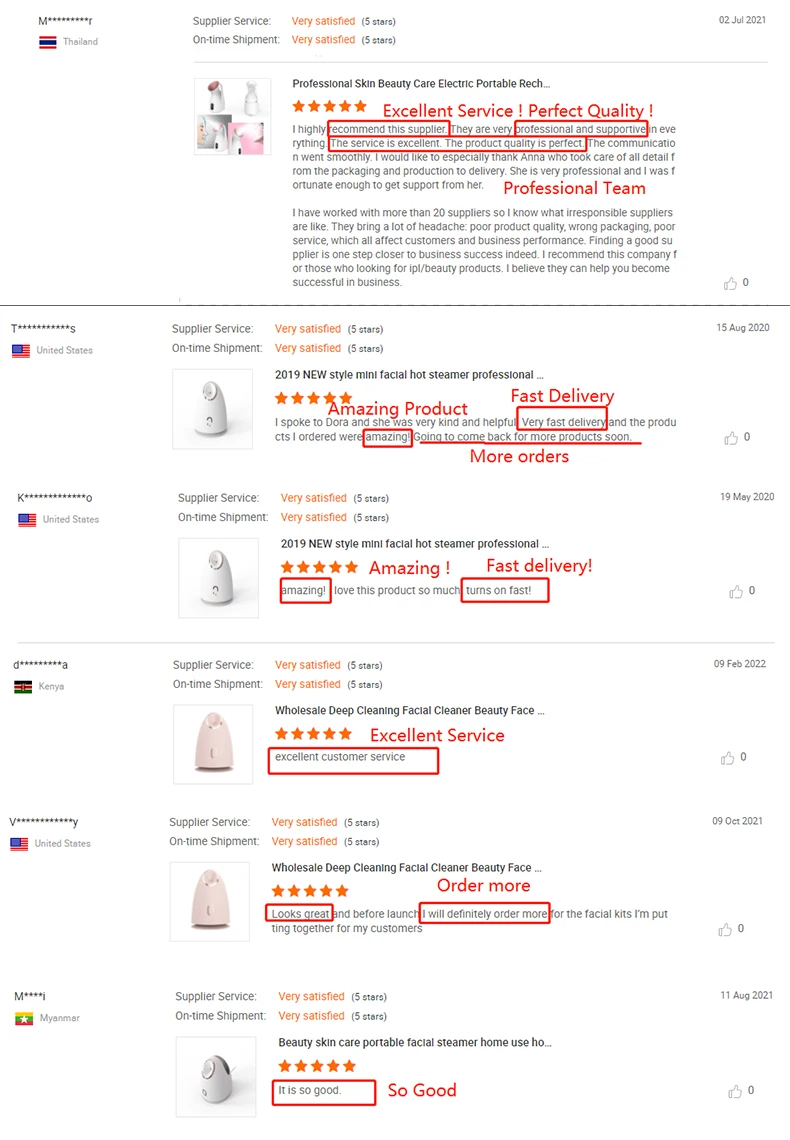
Task: Open pink facial cleaner thumbnail in Kenya review
Action: (x=213, y=744)
